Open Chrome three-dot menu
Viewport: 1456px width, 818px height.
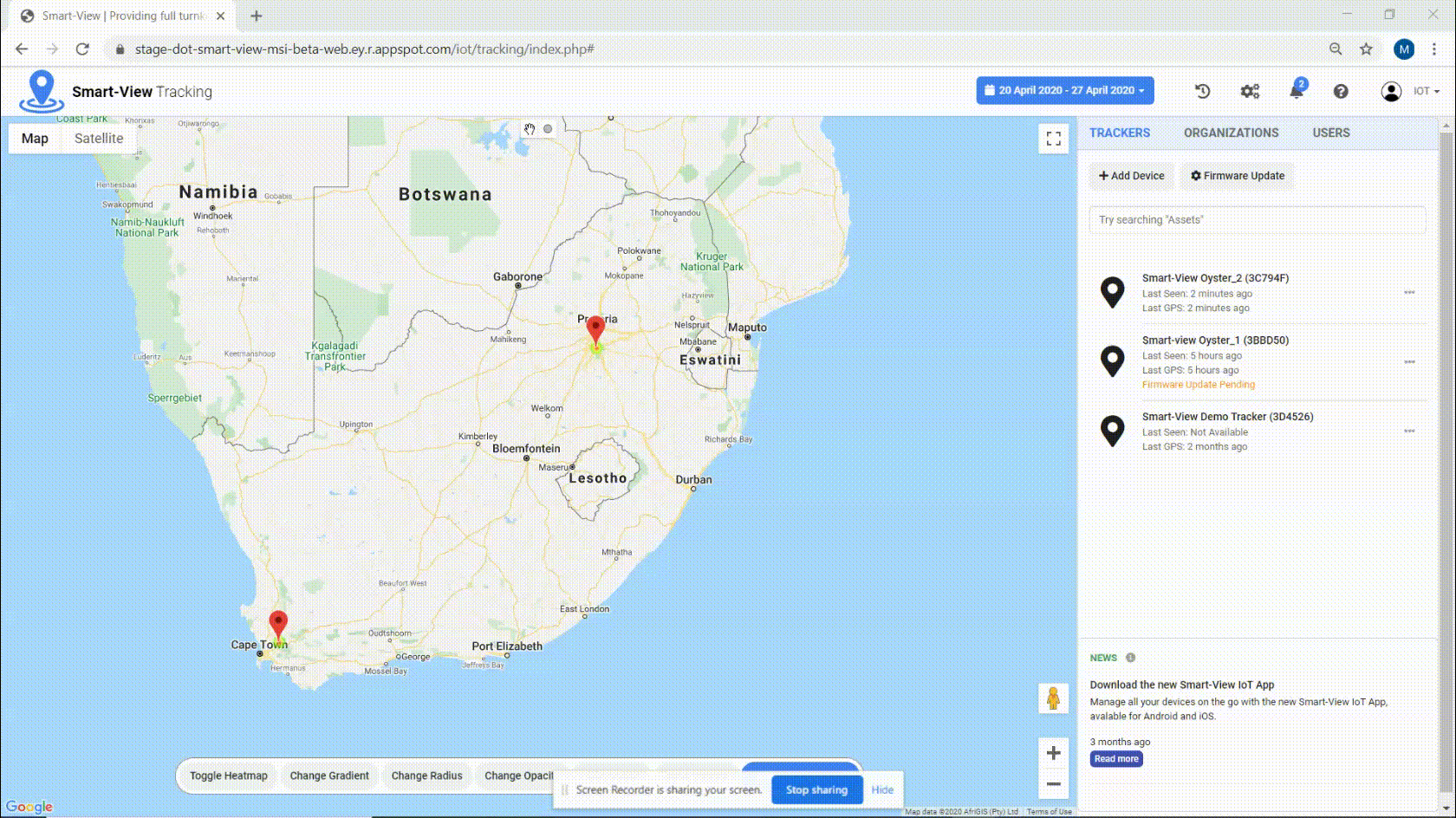click(x=1435, y=49)
